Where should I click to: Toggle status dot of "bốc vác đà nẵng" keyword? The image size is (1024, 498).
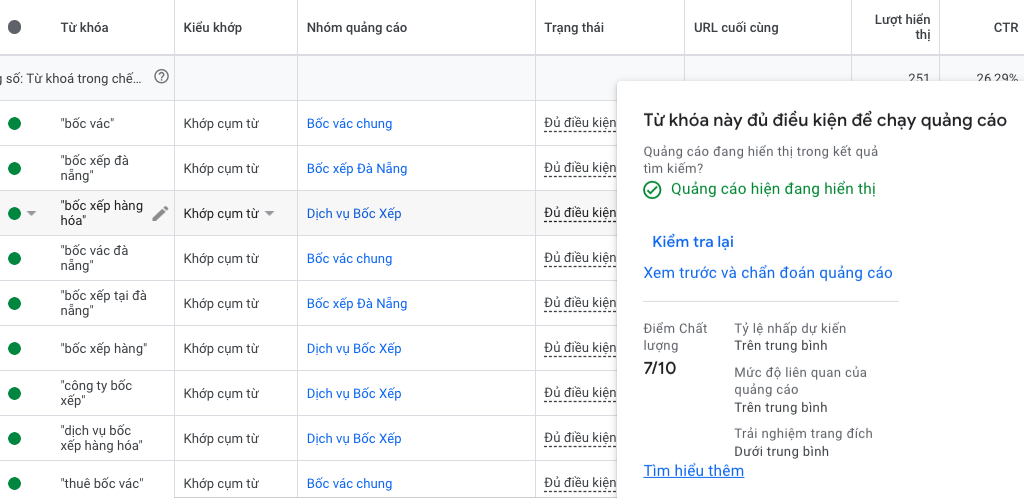click(14, 258)
